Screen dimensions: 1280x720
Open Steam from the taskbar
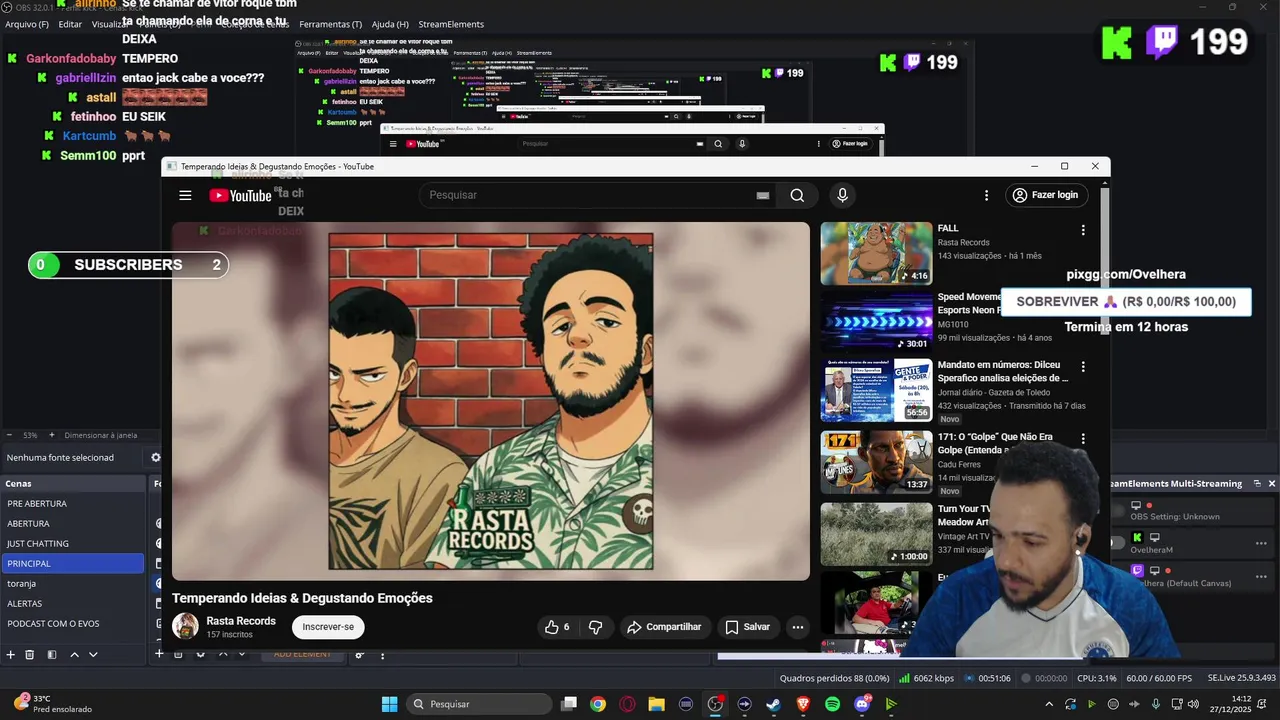(x=774, y=704)
